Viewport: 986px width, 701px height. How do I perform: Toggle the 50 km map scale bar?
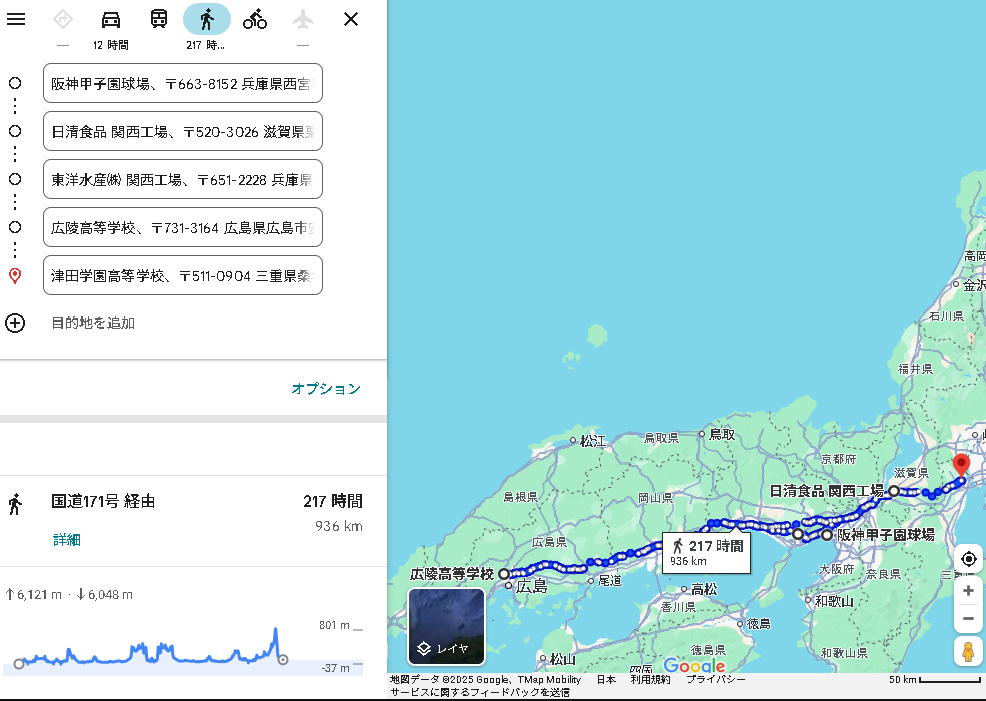pos(934,680)
